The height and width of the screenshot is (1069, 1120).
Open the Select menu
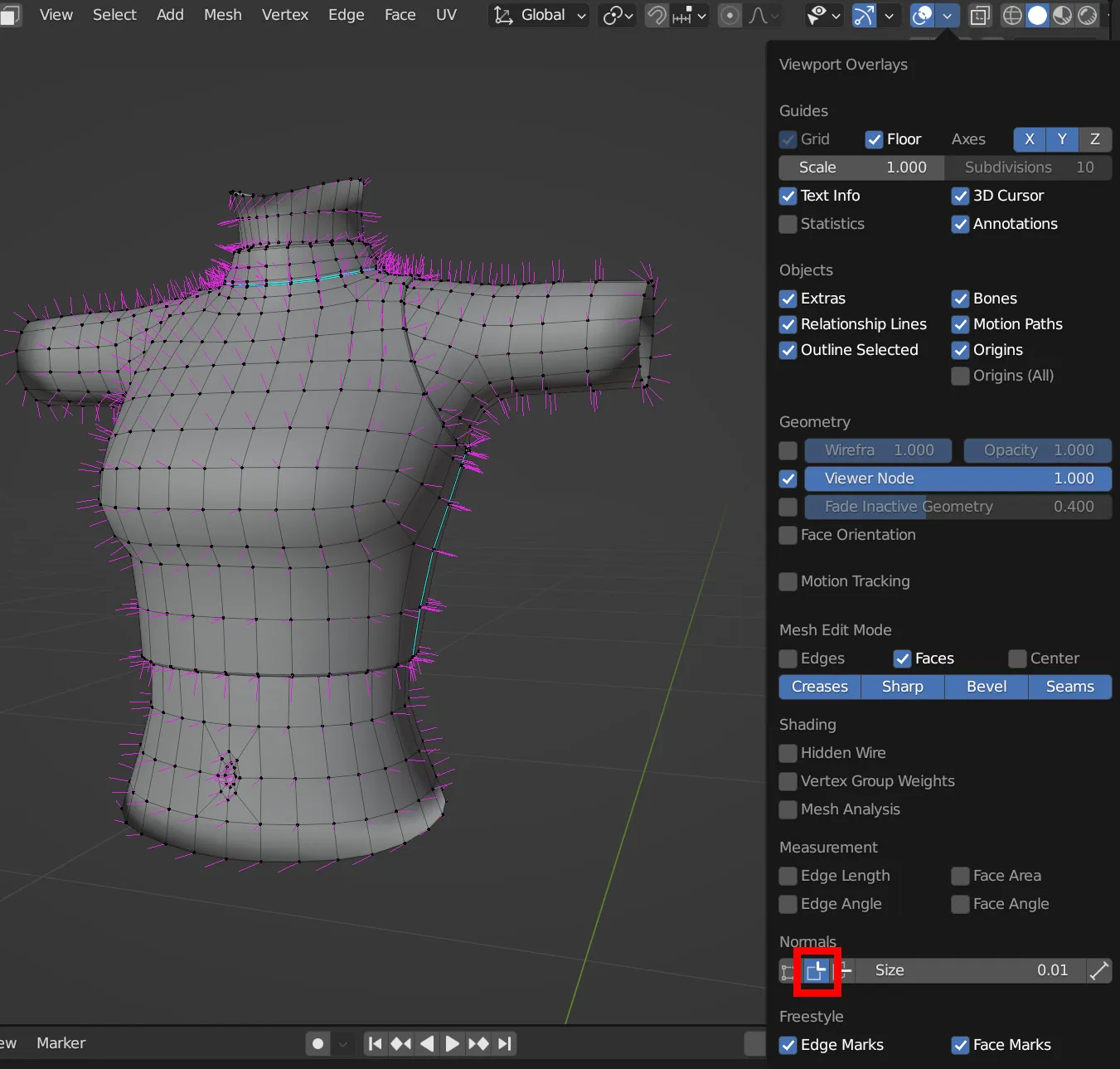(114, 15)
